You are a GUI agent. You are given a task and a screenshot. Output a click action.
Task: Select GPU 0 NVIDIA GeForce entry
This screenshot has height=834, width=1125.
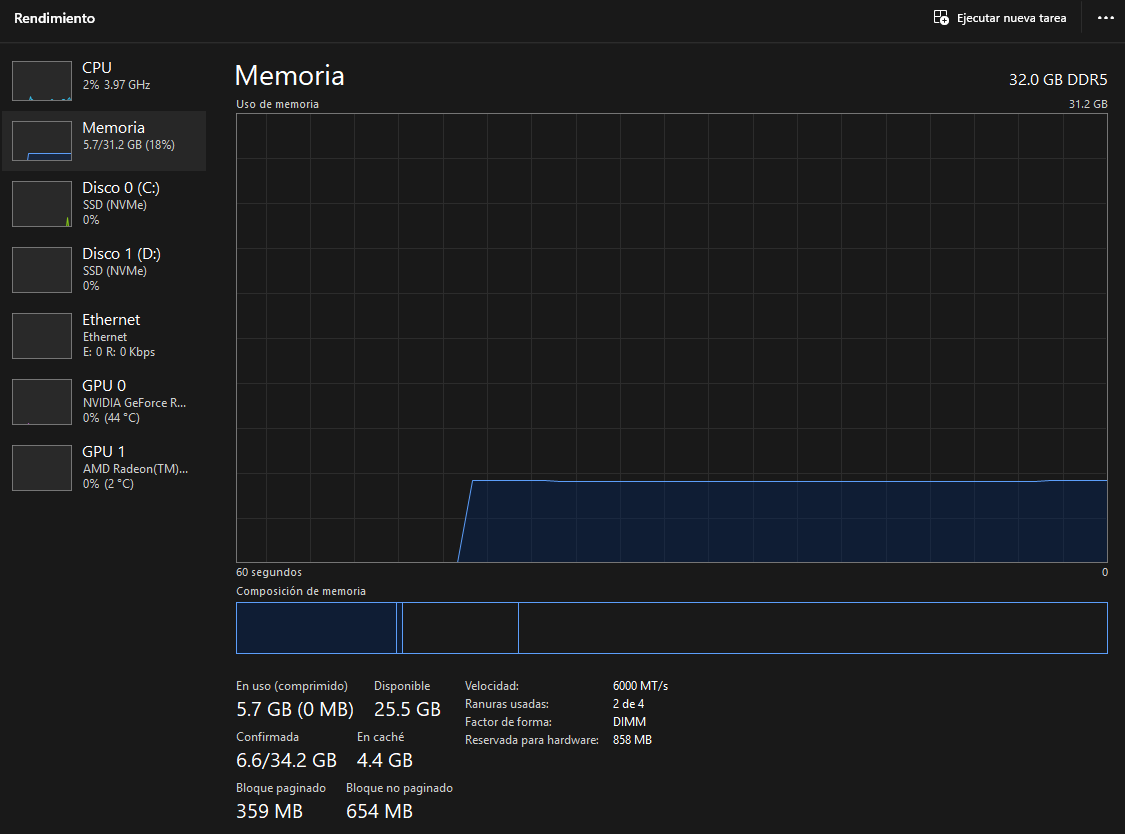coord(104,401)
